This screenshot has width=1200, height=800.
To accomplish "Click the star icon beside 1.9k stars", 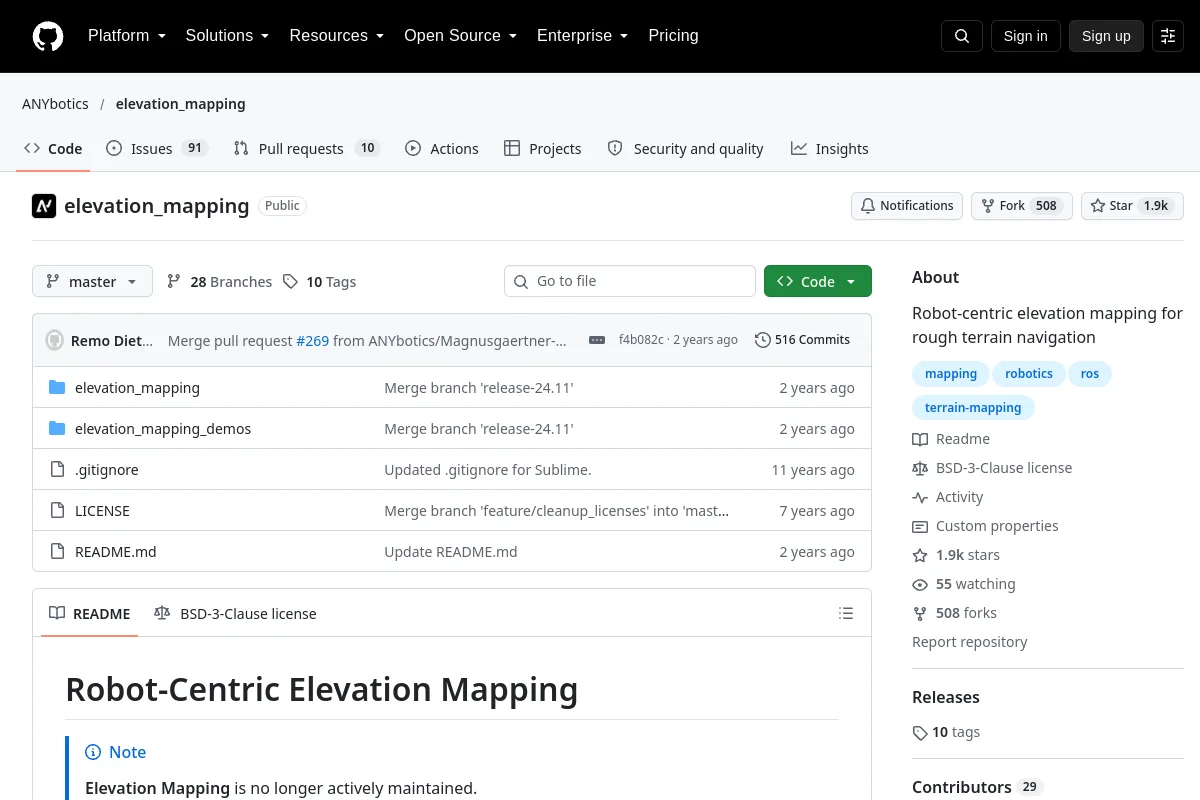I will (x=920, y=555).
